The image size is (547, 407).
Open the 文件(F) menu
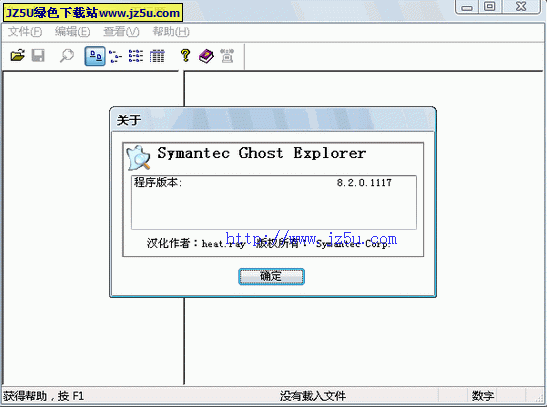(x=25, y=32)
